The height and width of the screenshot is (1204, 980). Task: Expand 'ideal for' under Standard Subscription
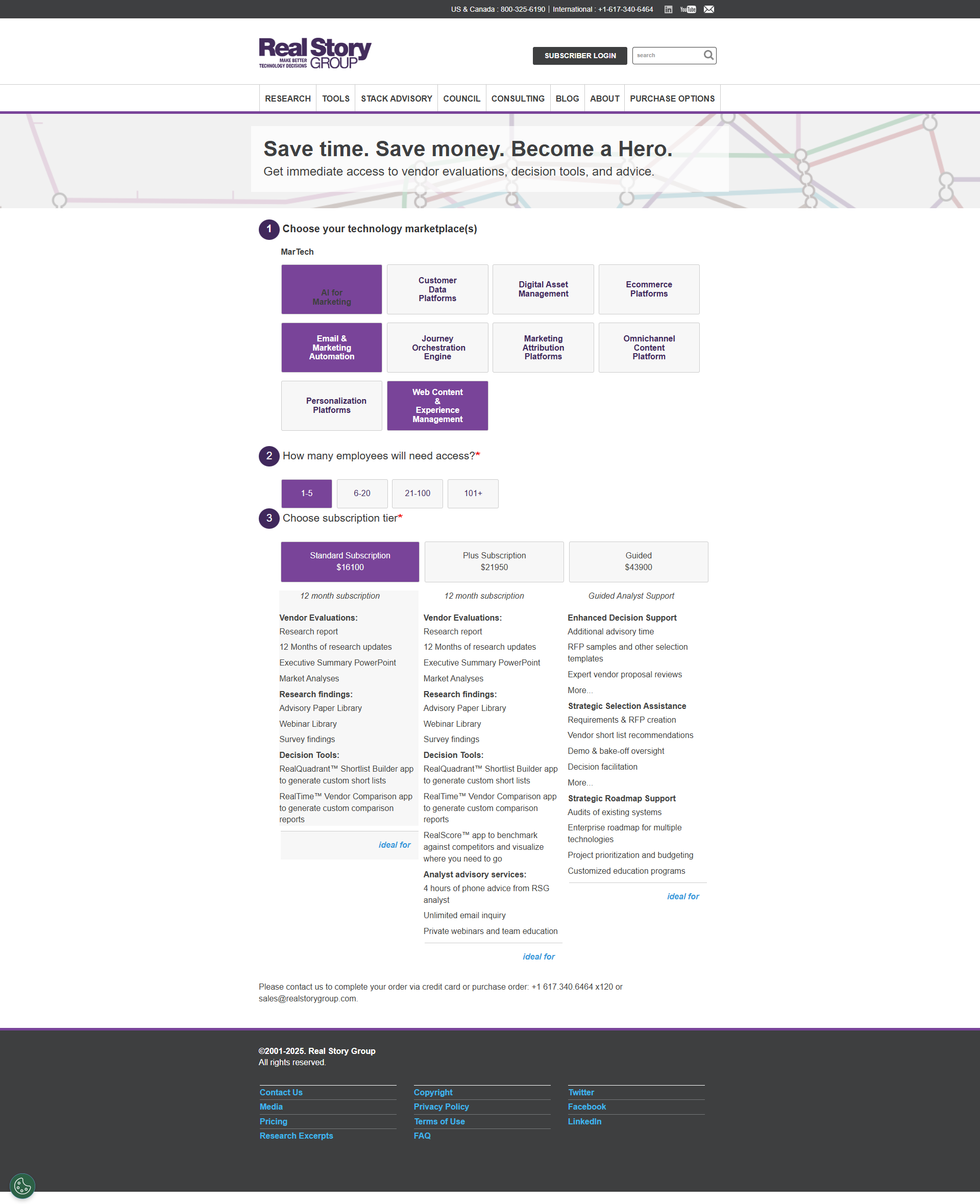click(x=394, y=845)
